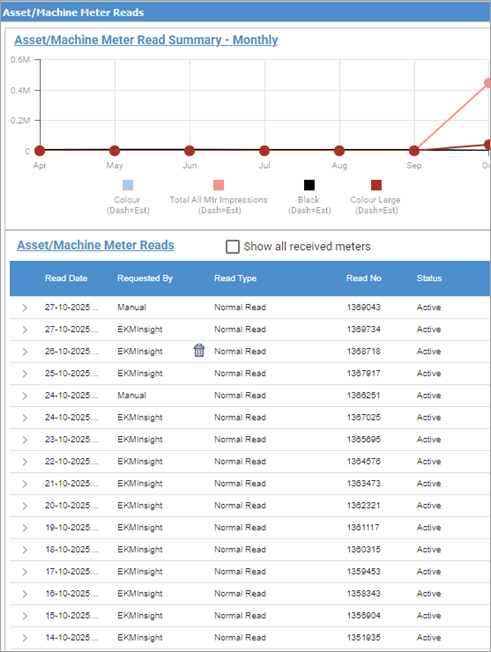
Task: Open the Asset/Machine Meter Reads link above the table
Action: point(96,245)
